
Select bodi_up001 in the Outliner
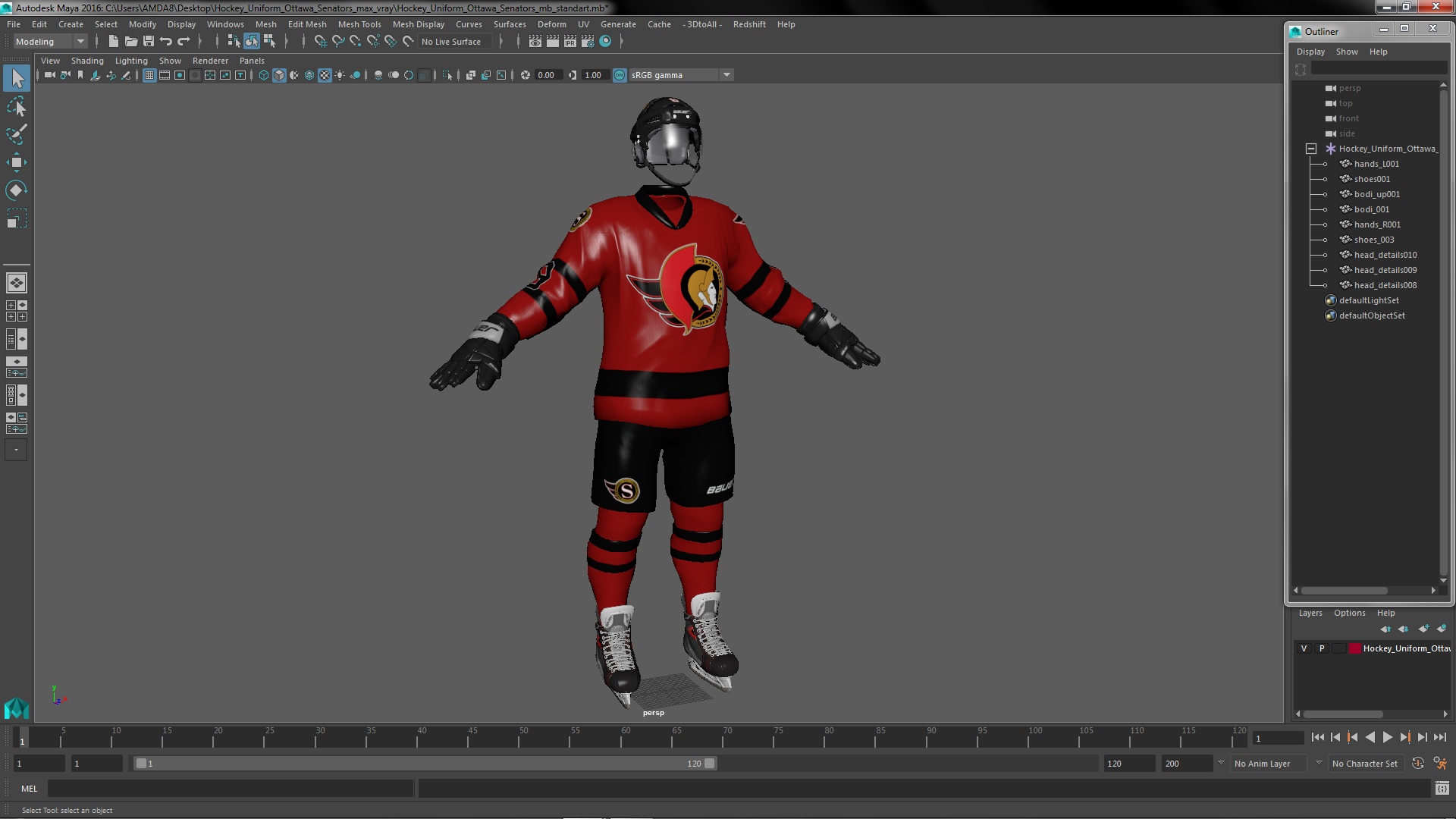tap(1376, 194)
